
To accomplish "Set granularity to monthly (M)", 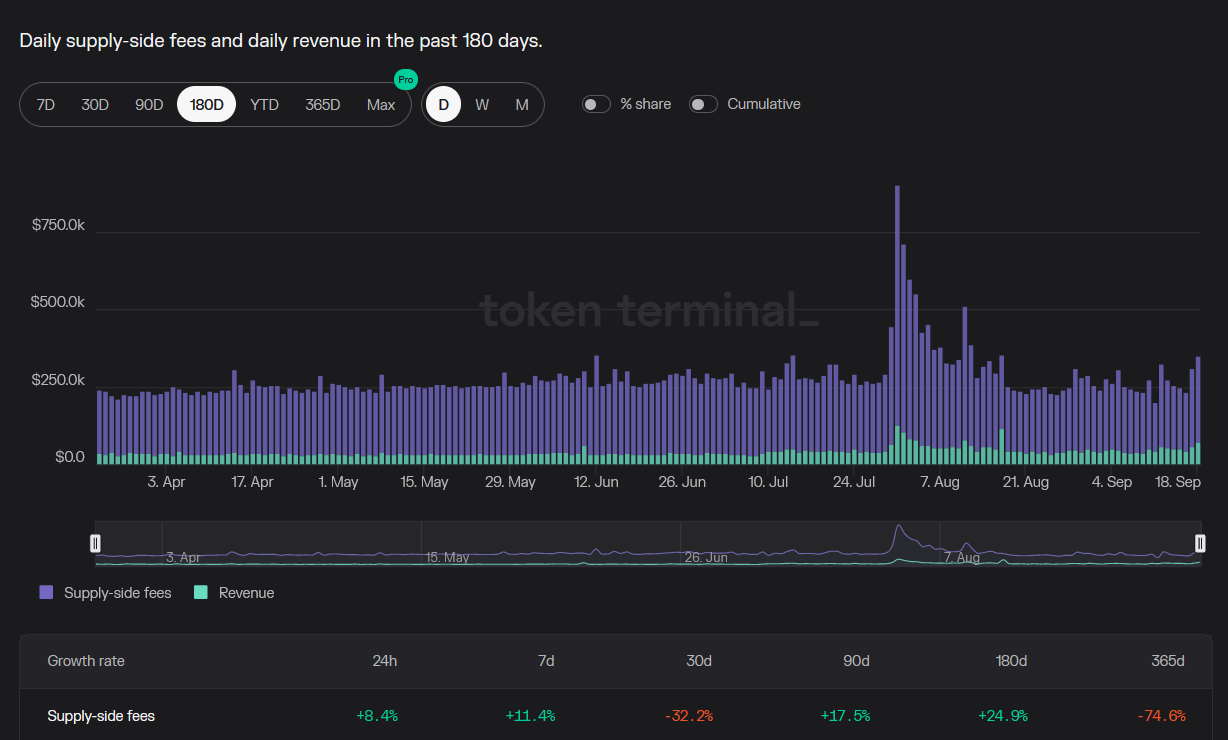I will 522,105.
